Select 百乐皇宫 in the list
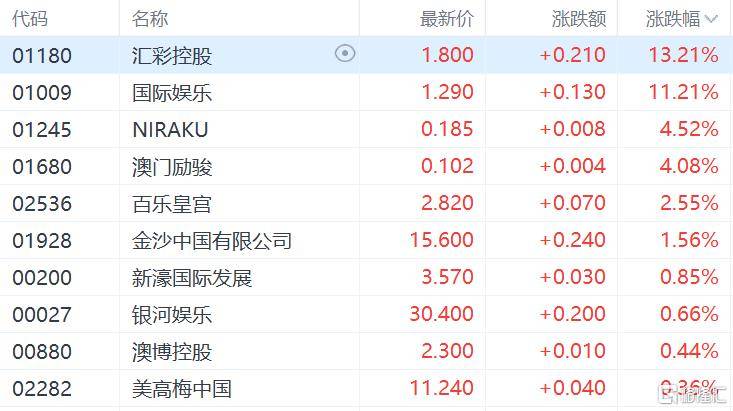The width and height of the screenshot is (733, 411). click(x=366, y=203)
